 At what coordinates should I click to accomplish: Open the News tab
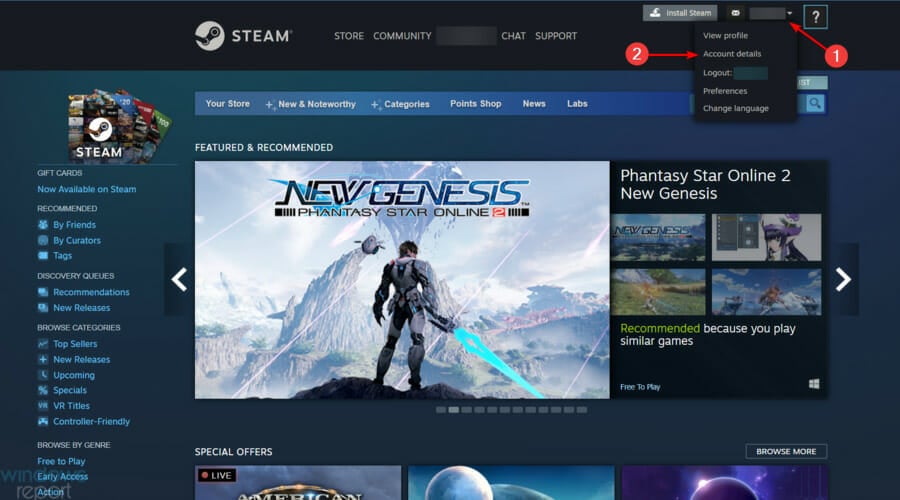[534, 103]
